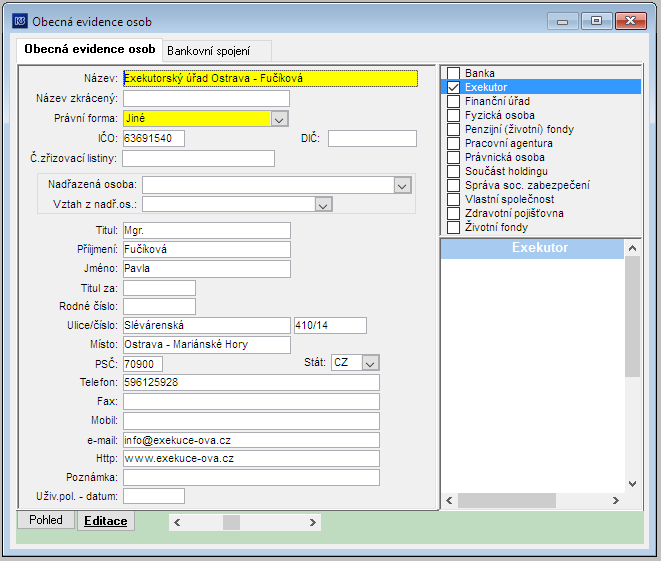Click the application icon in title bar

pos(19,21)
